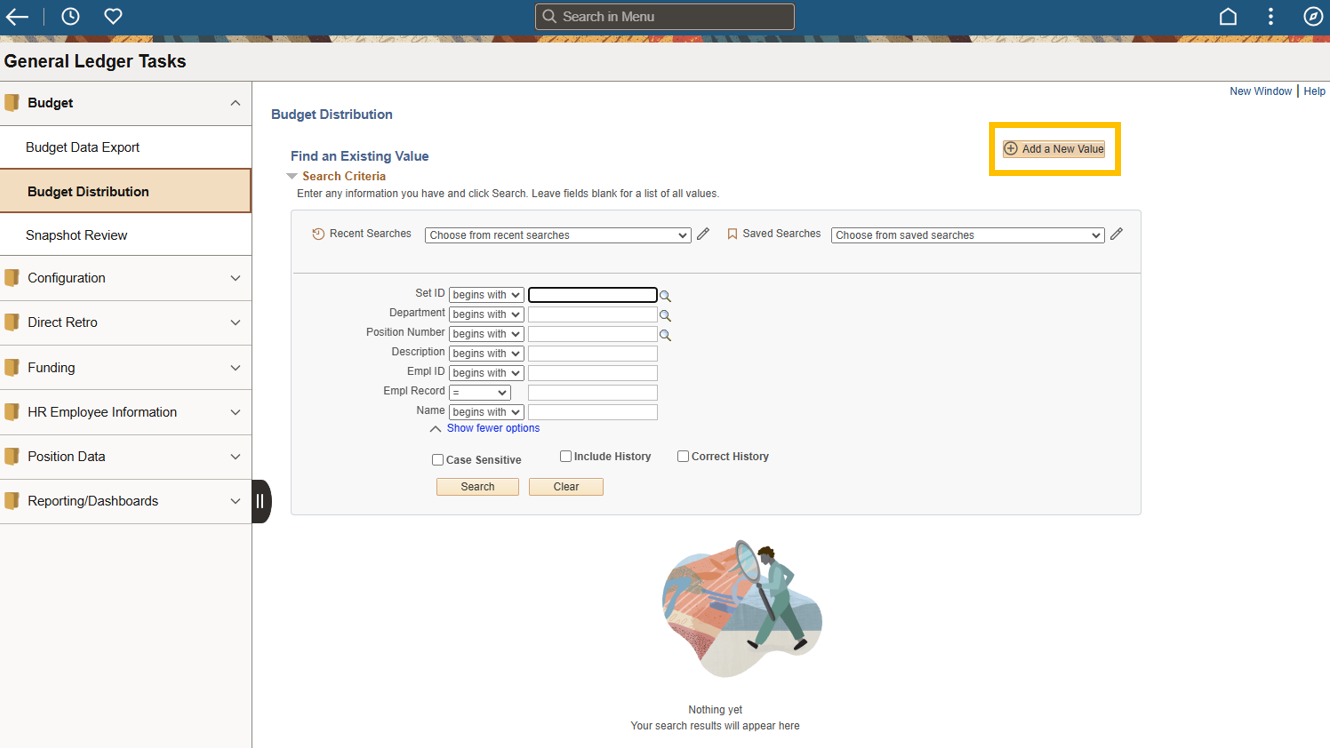The image size is (1330, 748).
Task: Go to the Home icon
Action: (1228, 17)
